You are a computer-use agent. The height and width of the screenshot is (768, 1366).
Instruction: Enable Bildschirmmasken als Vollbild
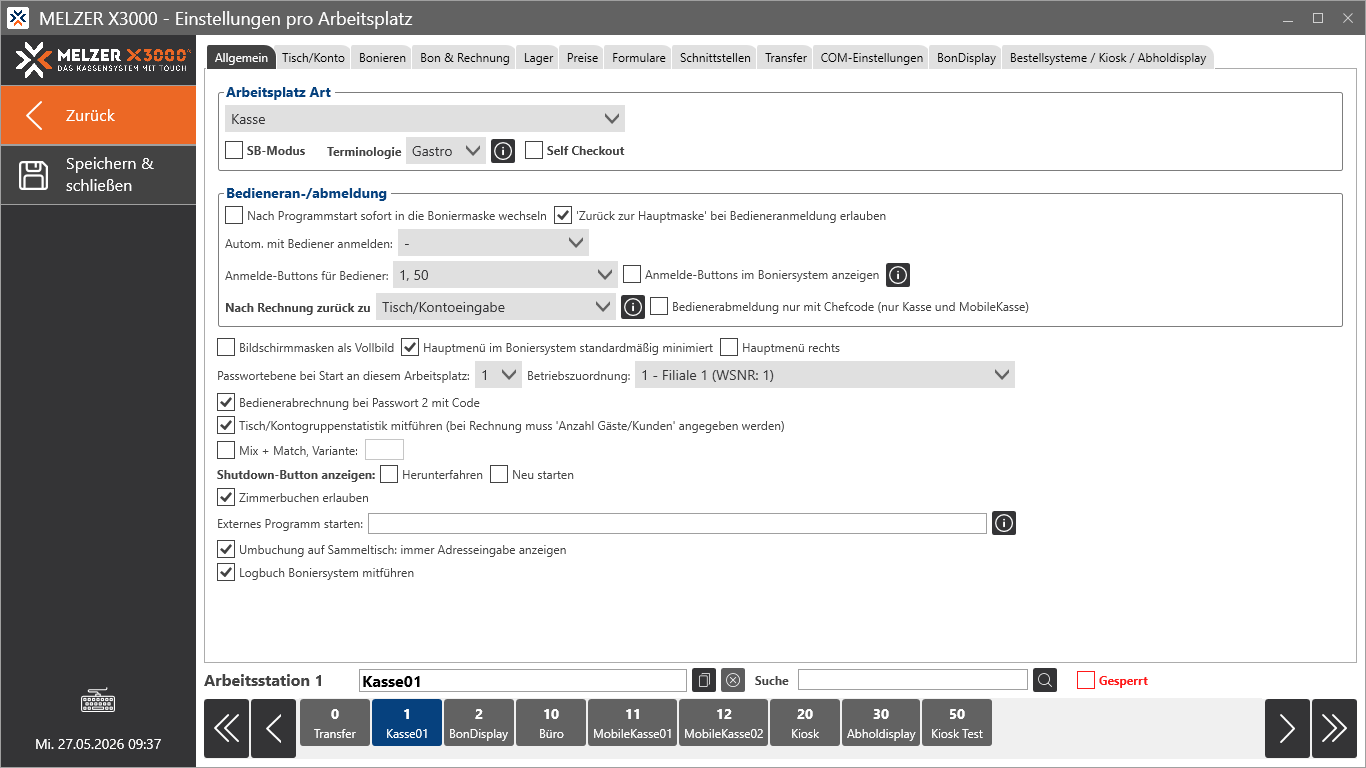(x=226, y=348)
